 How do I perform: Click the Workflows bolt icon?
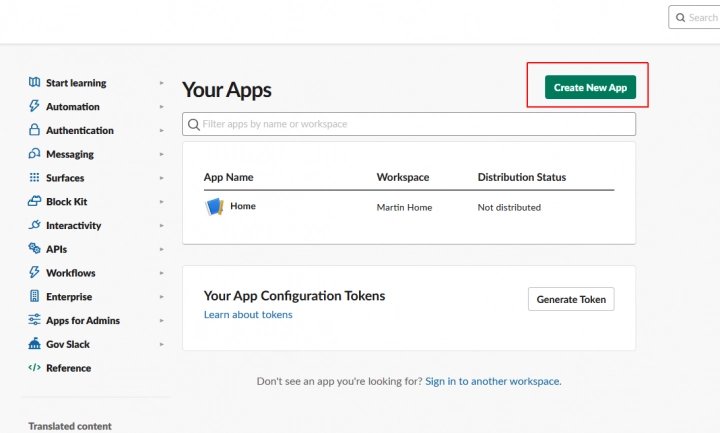pyautogui.click(x=34, y=272)
